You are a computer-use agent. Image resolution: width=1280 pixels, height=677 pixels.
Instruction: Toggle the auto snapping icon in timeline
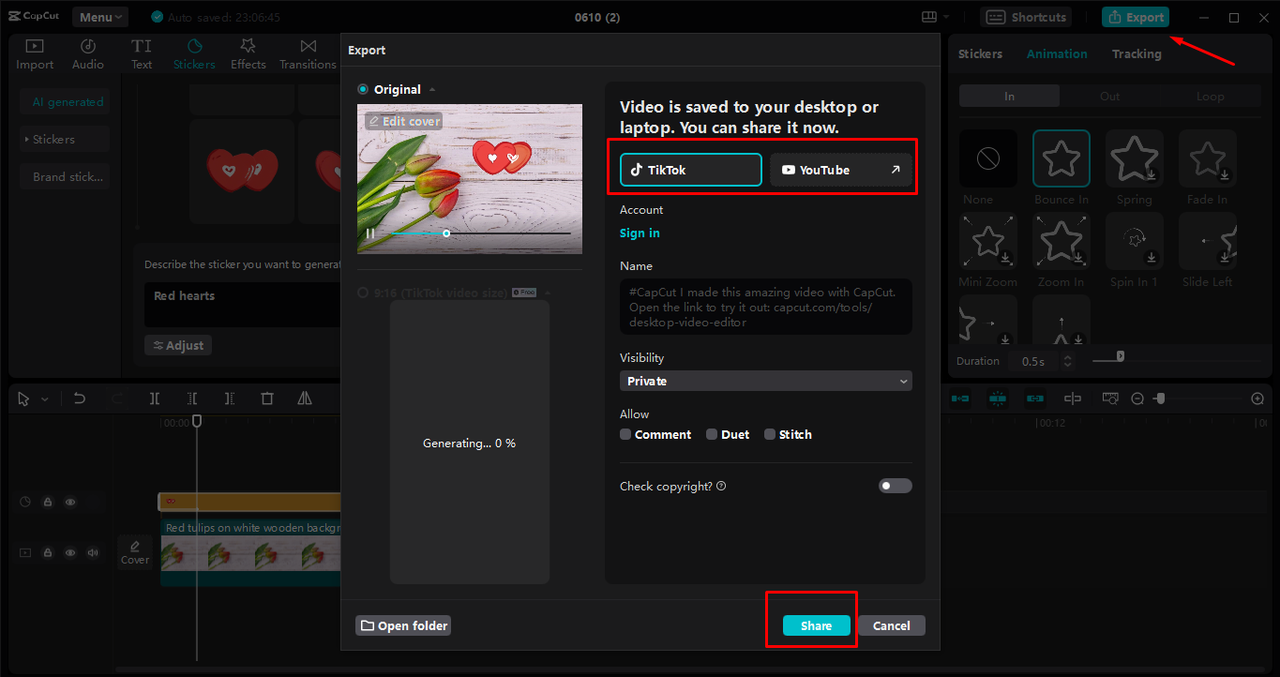(997, 398)
